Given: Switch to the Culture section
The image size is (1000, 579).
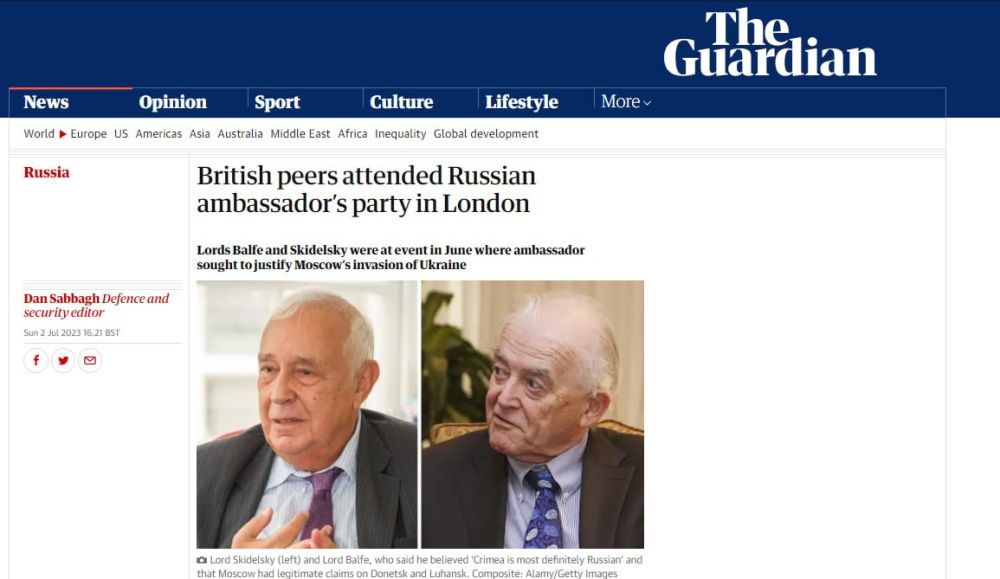Looking at the screenshot, I should coord(401,102).
